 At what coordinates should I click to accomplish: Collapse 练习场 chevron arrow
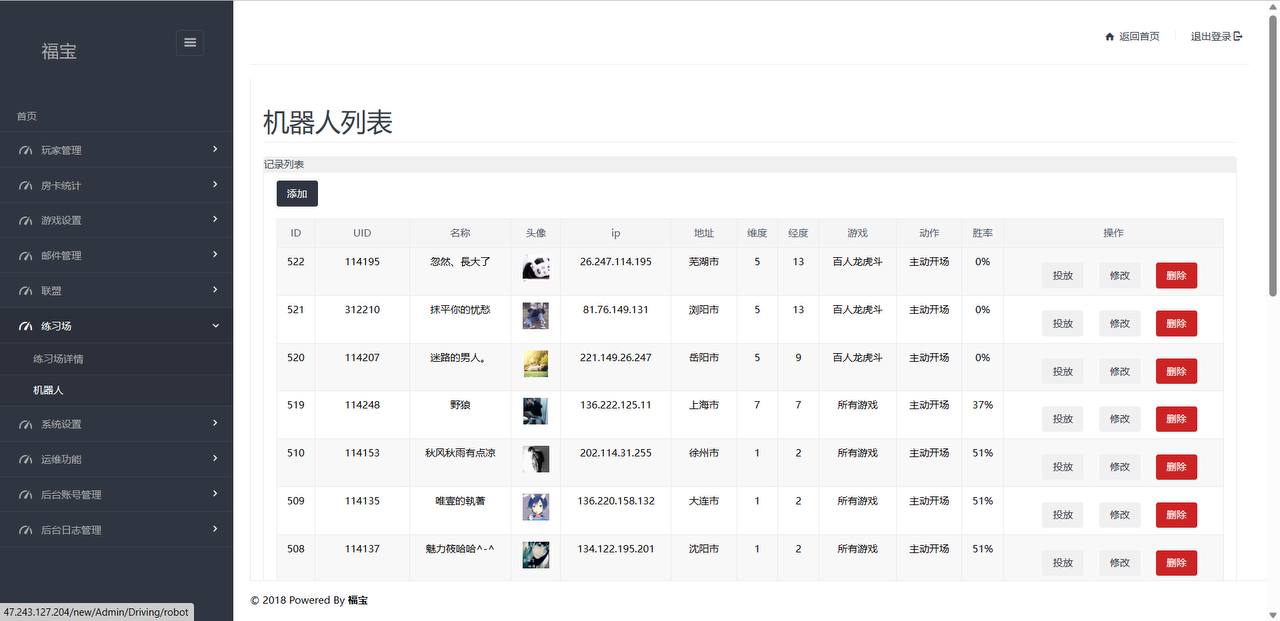coord(215,325)
